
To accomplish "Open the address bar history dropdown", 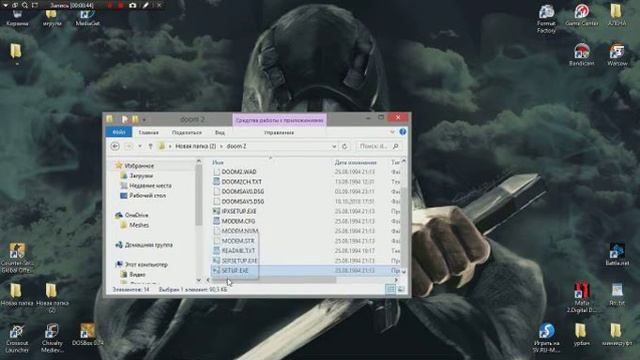I will [x=334, y=146].
